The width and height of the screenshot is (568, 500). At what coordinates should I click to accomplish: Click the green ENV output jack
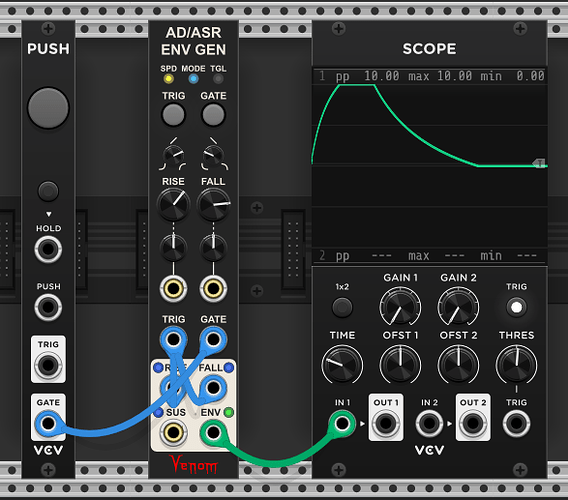(213, 432)
